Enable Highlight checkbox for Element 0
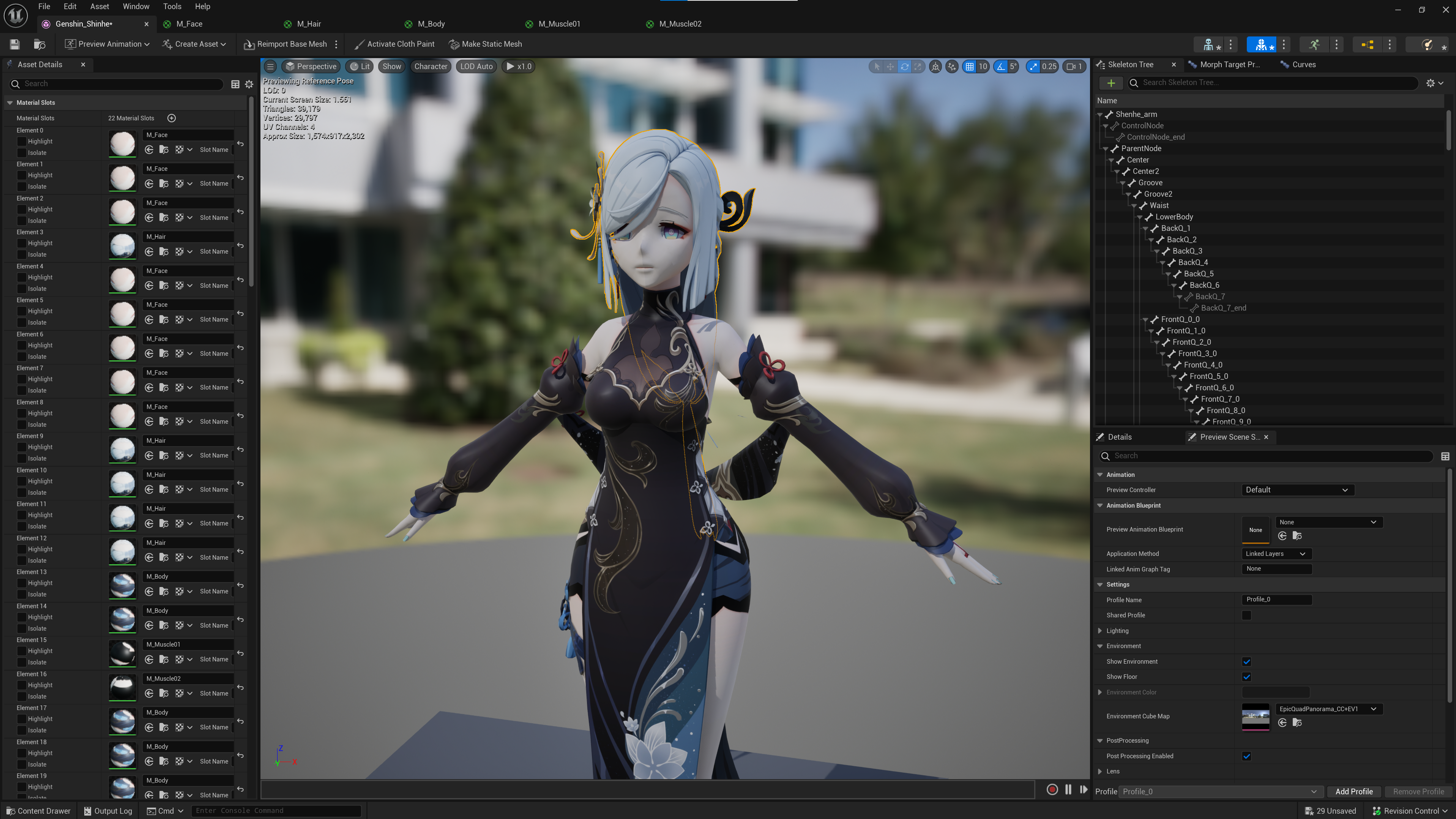The width and height of the screenshot is (1456, 819). (22, 141)
